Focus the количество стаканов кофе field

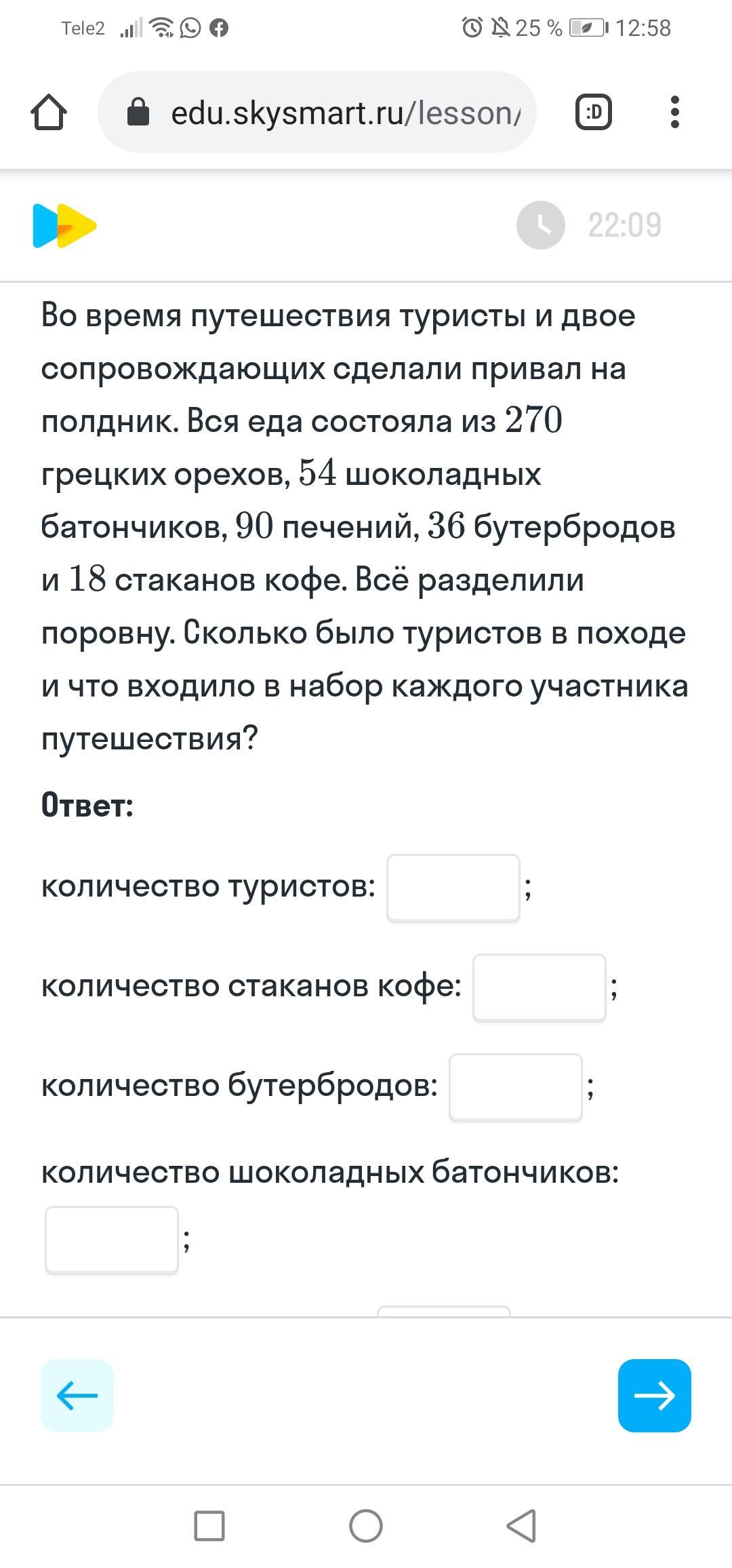(x=540, y=987)
